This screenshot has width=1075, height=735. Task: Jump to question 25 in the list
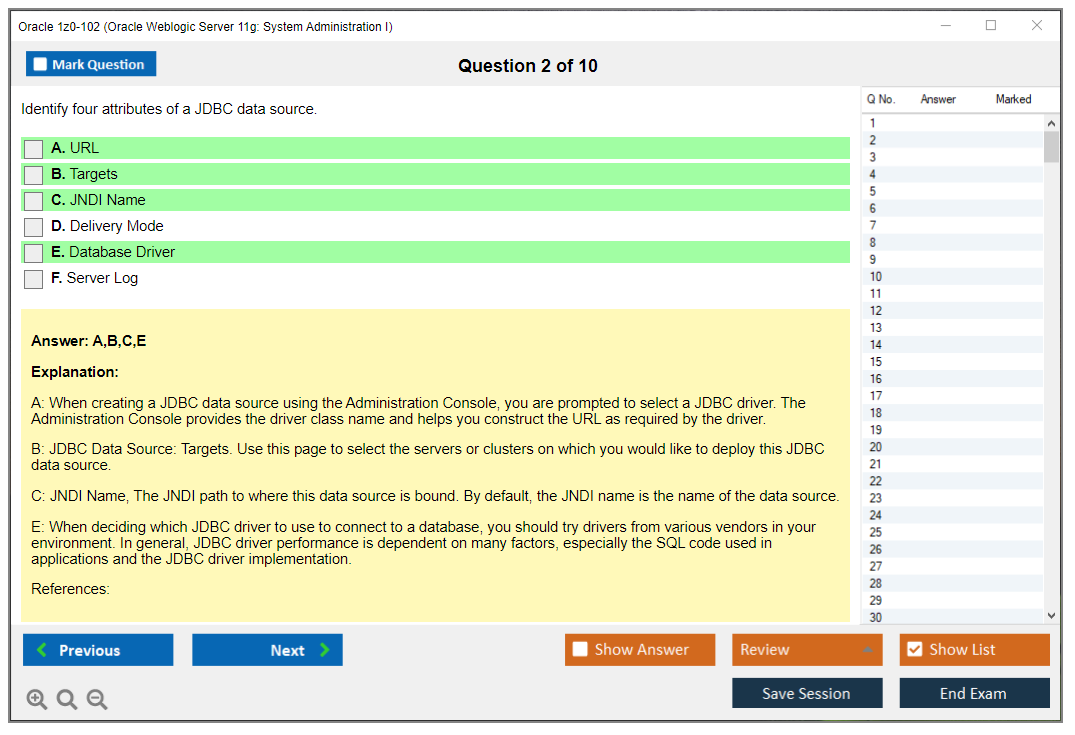876,532
